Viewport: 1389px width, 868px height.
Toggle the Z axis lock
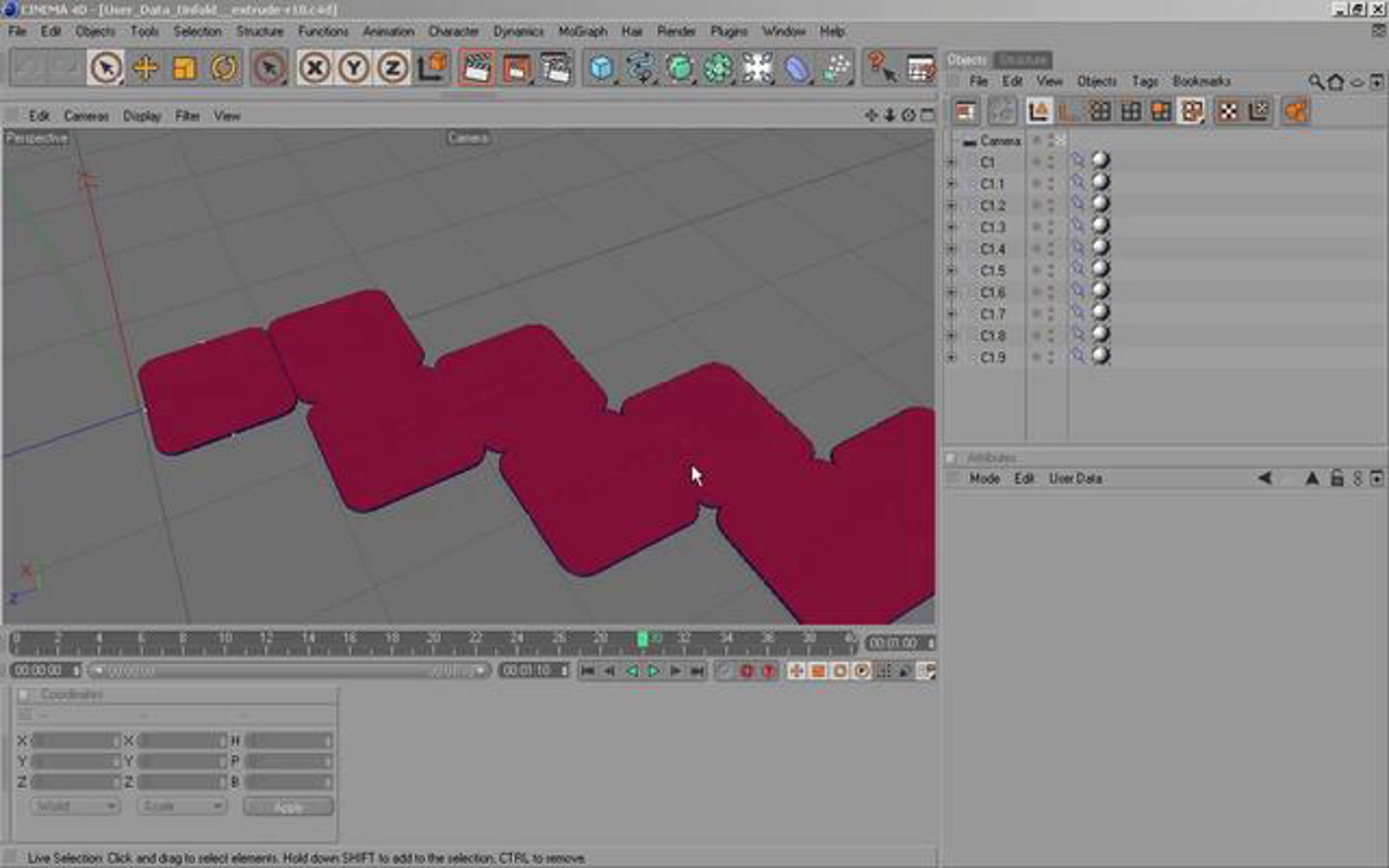[x=393, y=68]
